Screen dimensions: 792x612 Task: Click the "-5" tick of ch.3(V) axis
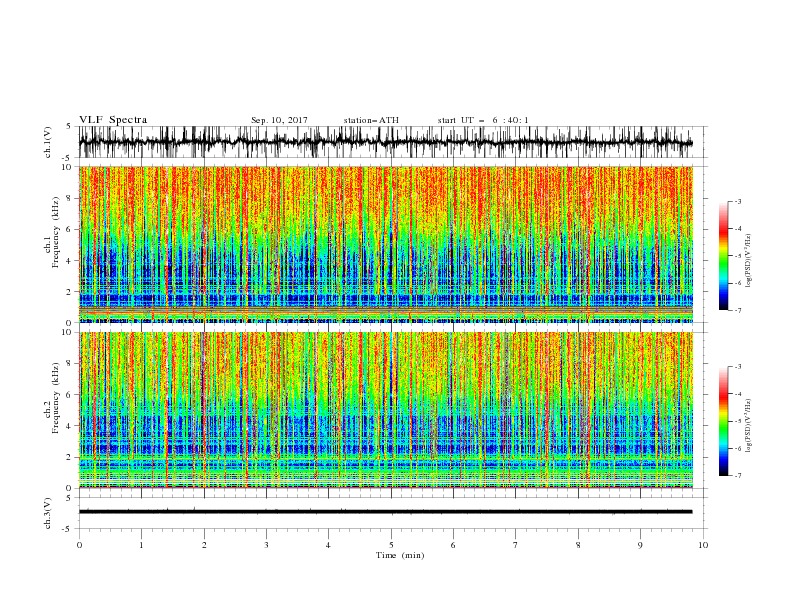point(68,529)
